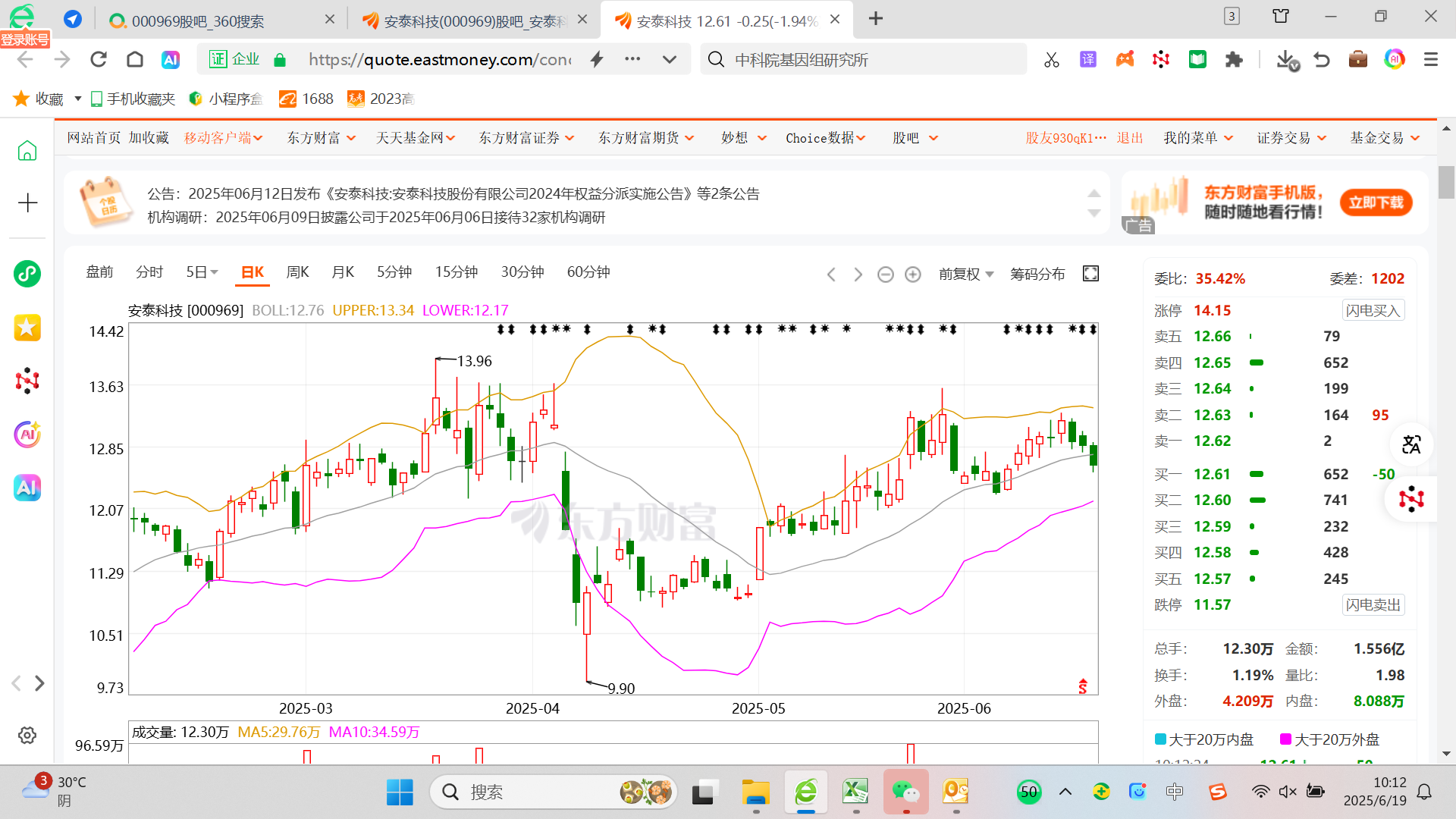
Task: Click the Windows Start button
Action: tap(400, 792)
